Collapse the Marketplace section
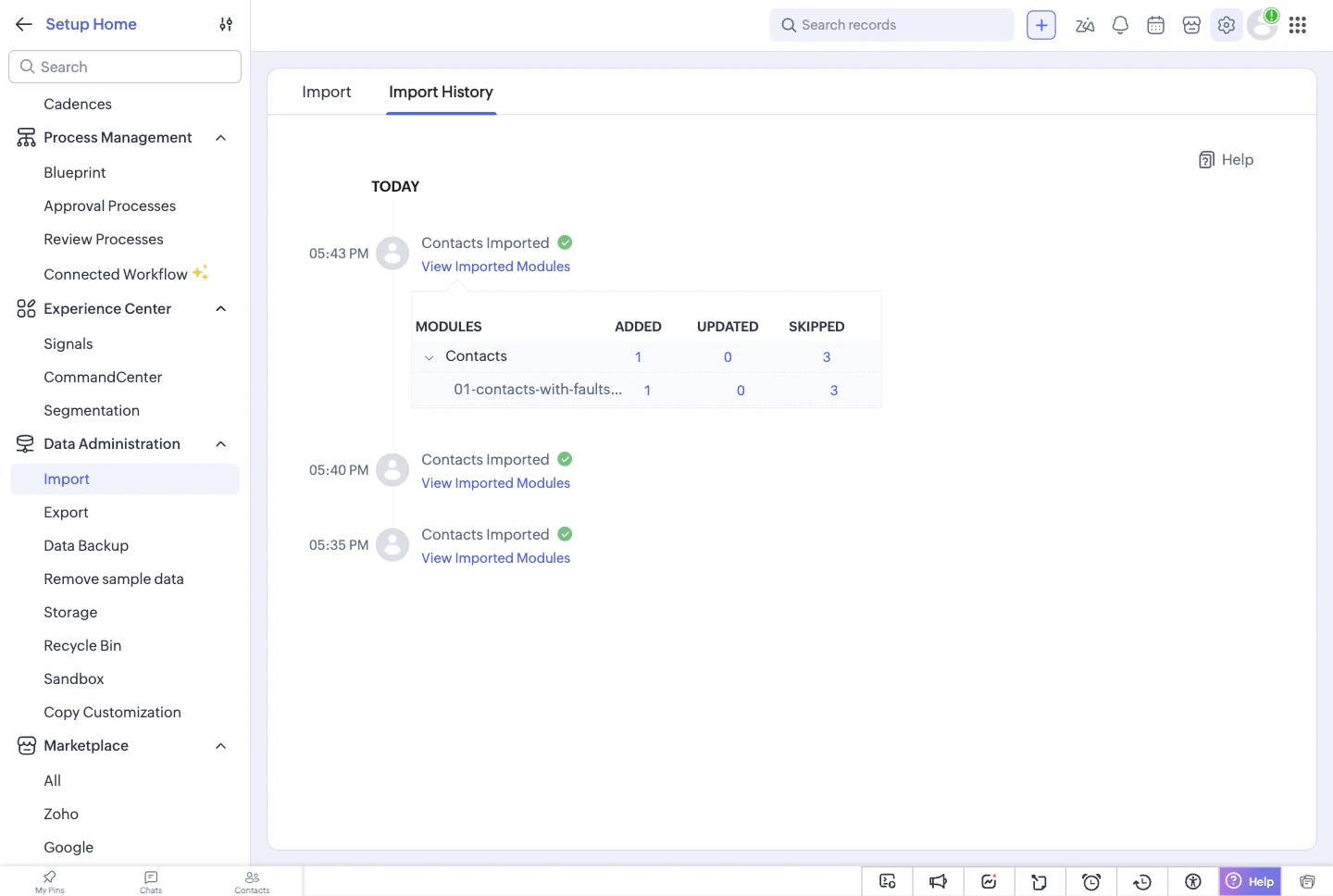 point(220,746)
